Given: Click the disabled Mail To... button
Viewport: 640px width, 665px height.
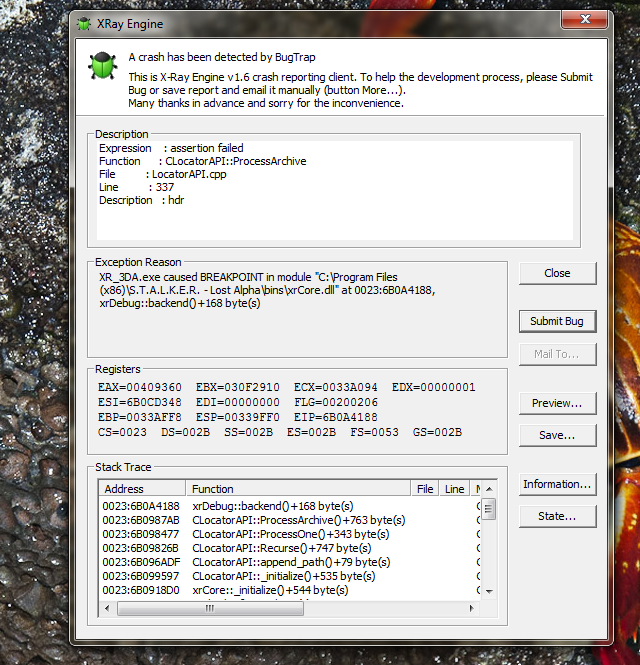Looking at the screenshot, I should 557,354.
